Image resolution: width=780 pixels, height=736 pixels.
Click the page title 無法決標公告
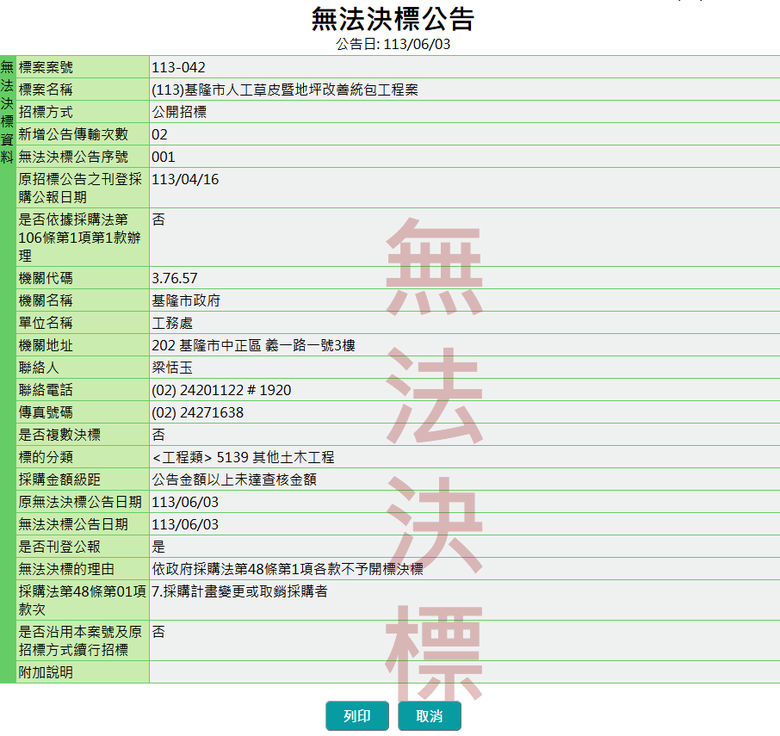click(x=393, y=19)
